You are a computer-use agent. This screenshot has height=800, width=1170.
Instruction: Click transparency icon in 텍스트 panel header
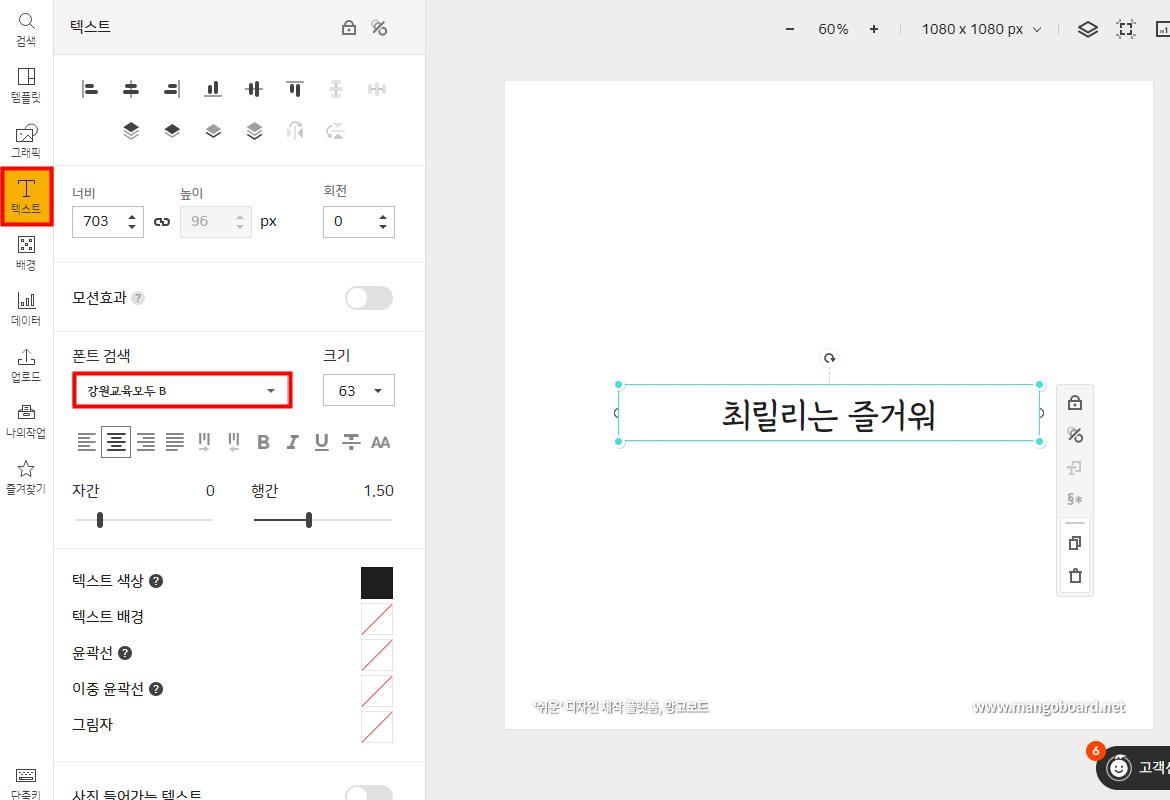click(379, 28)
